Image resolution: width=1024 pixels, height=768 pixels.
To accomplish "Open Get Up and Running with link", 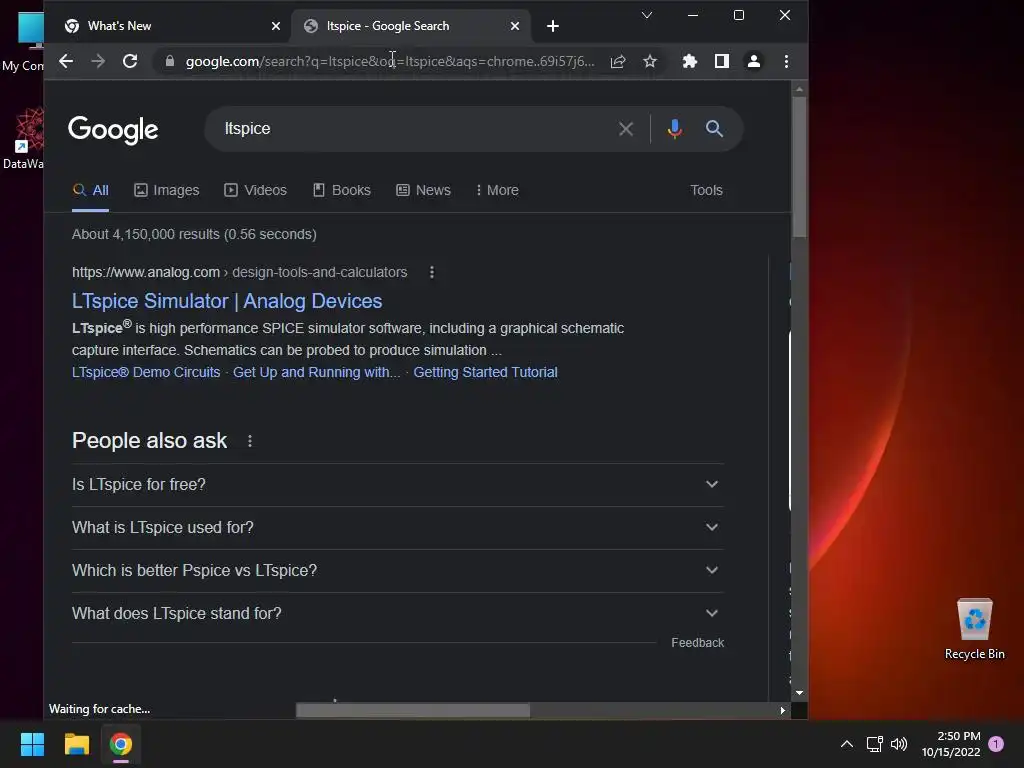I will click(316, 372).
